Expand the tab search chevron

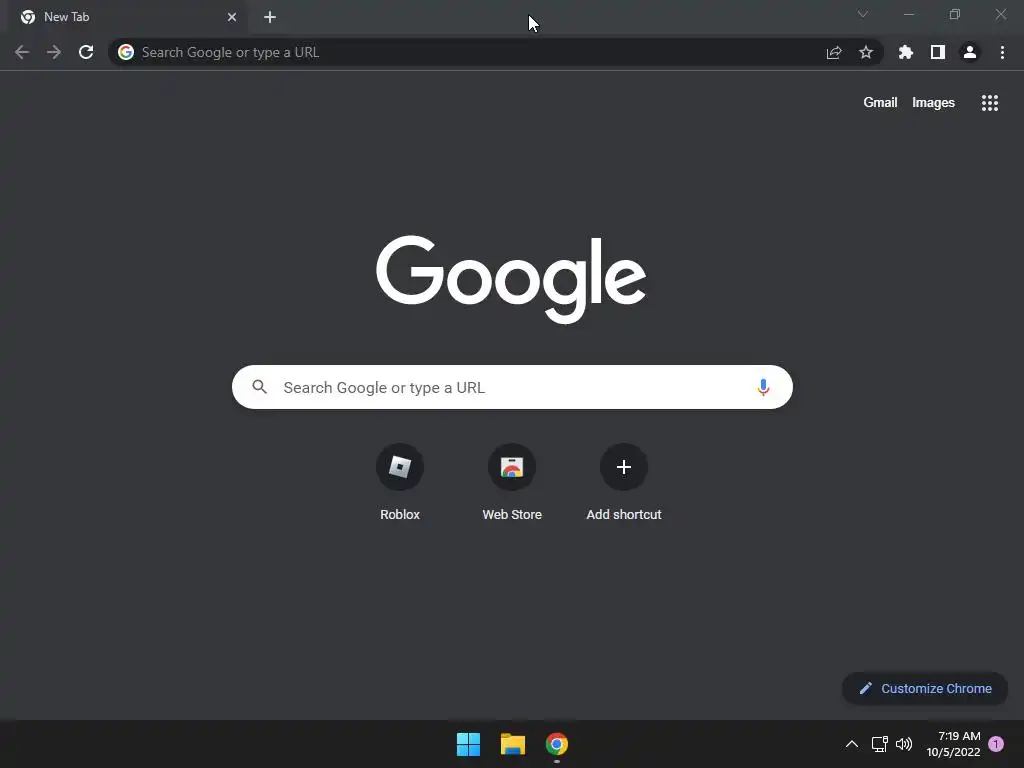[863, 14]
